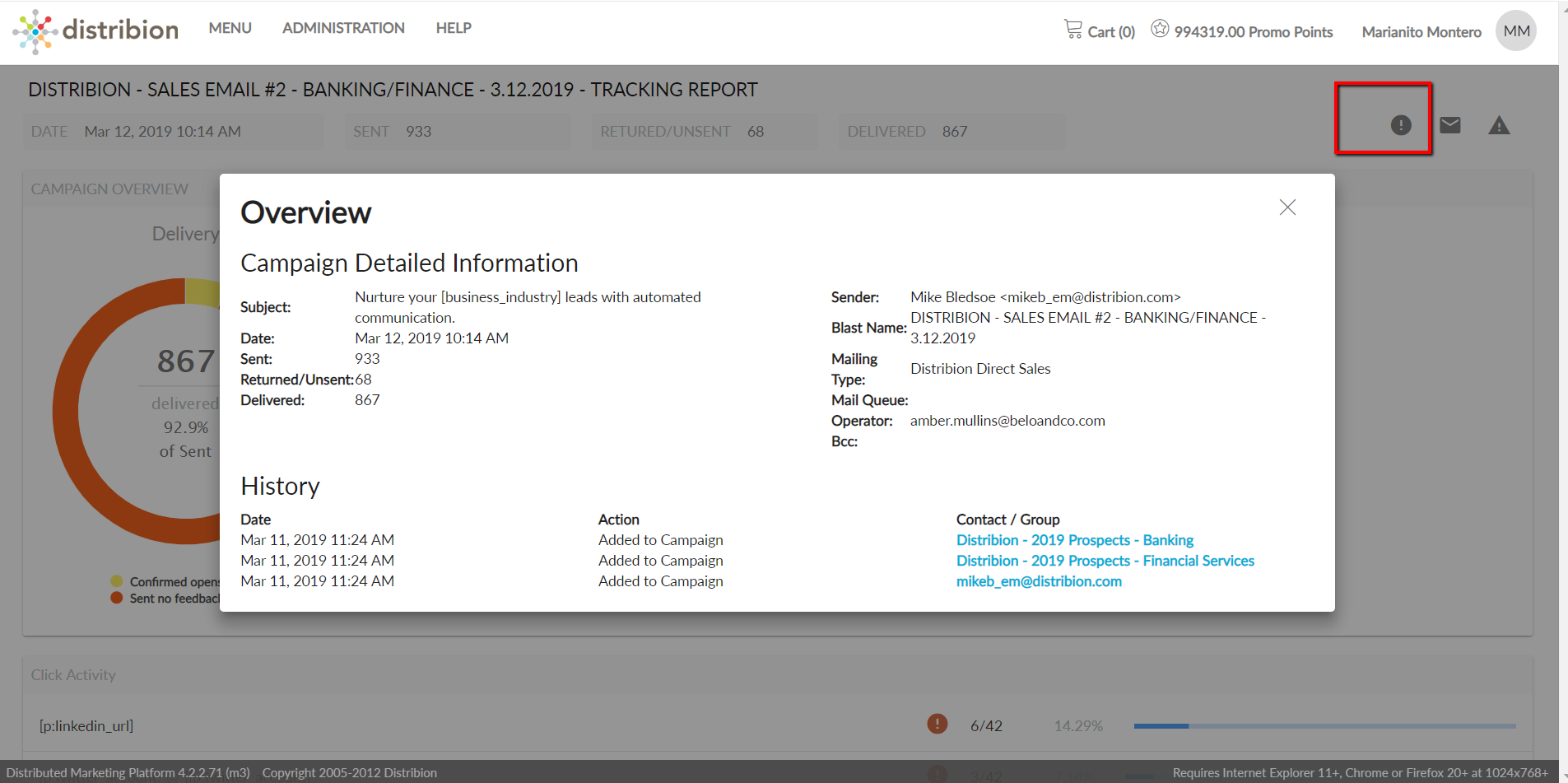This screenshot has width=1568, height=783.
Task: Click the 14.29% click rate
Action: tap(1078, 726)
